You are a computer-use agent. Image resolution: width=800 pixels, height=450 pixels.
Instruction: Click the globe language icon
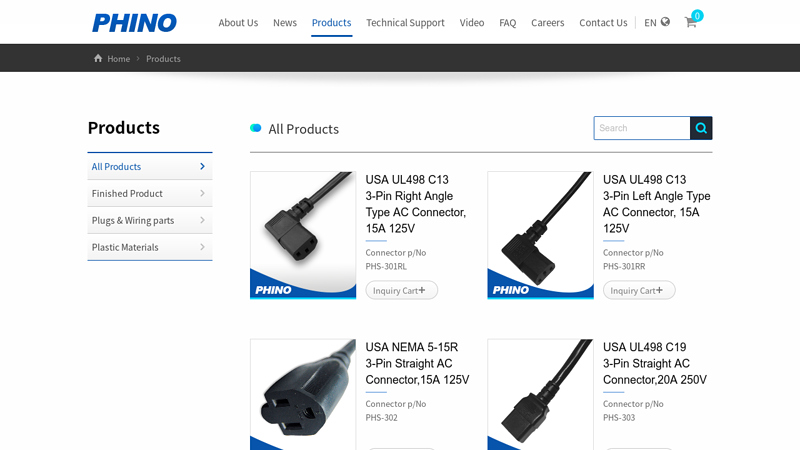665,22
